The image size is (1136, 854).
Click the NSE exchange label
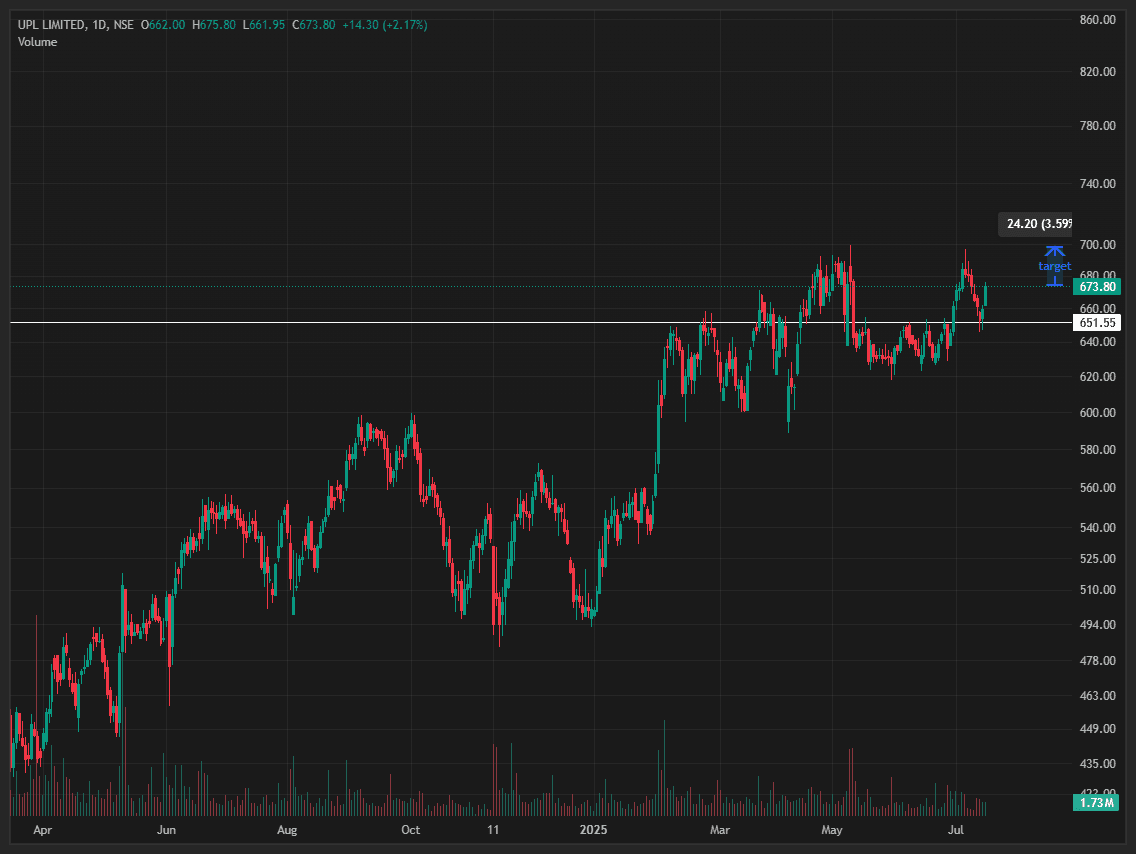click(123, 25)
